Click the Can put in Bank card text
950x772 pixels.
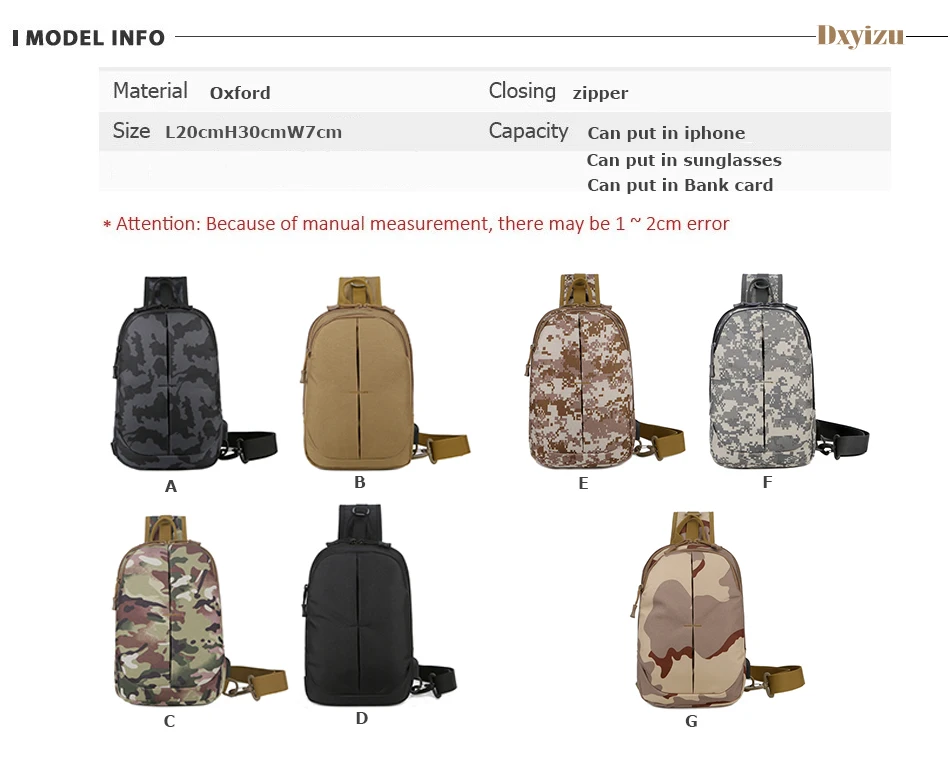[x=680, y=185]
